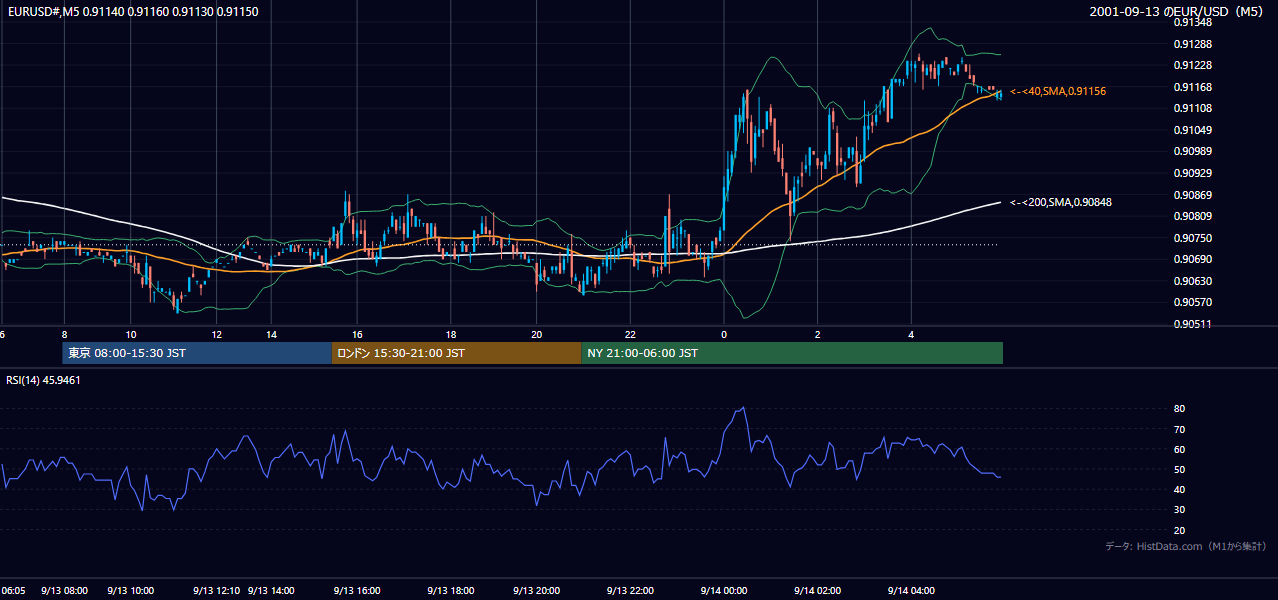Click hour label 18 under the price chart

pos(450,334)
